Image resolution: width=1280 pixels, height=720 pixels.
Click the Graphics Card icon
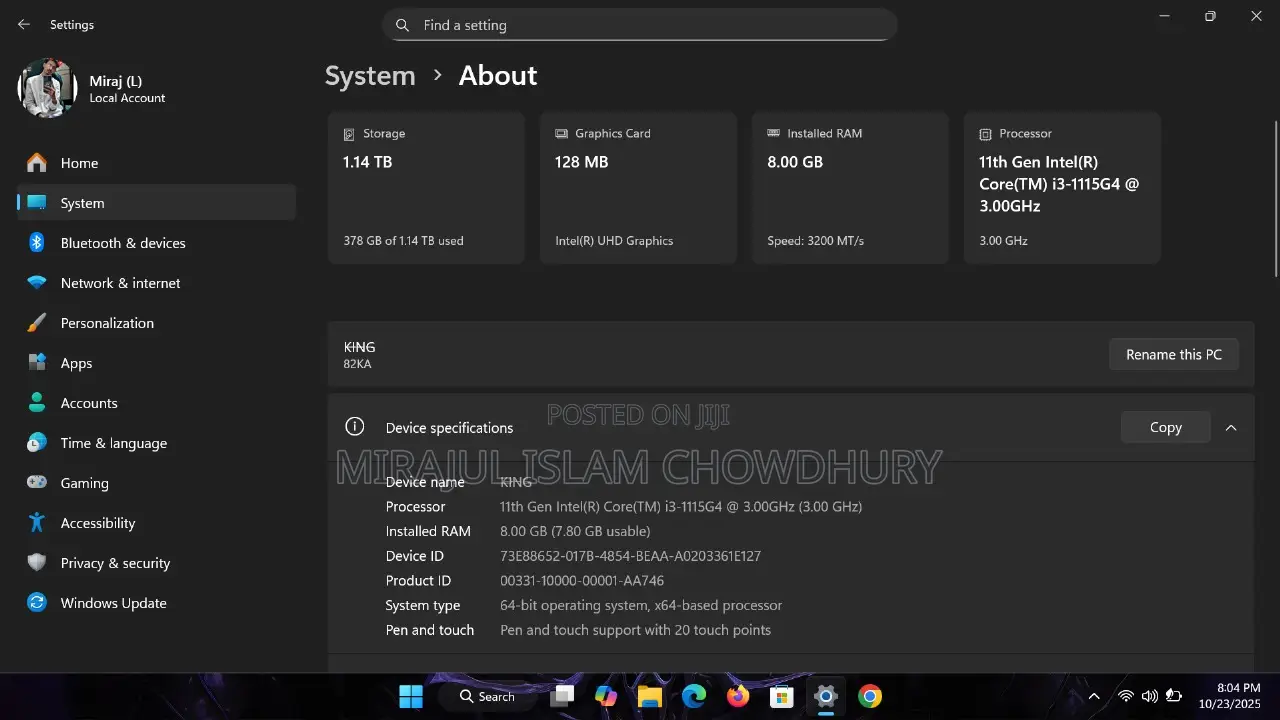[561, 133]
